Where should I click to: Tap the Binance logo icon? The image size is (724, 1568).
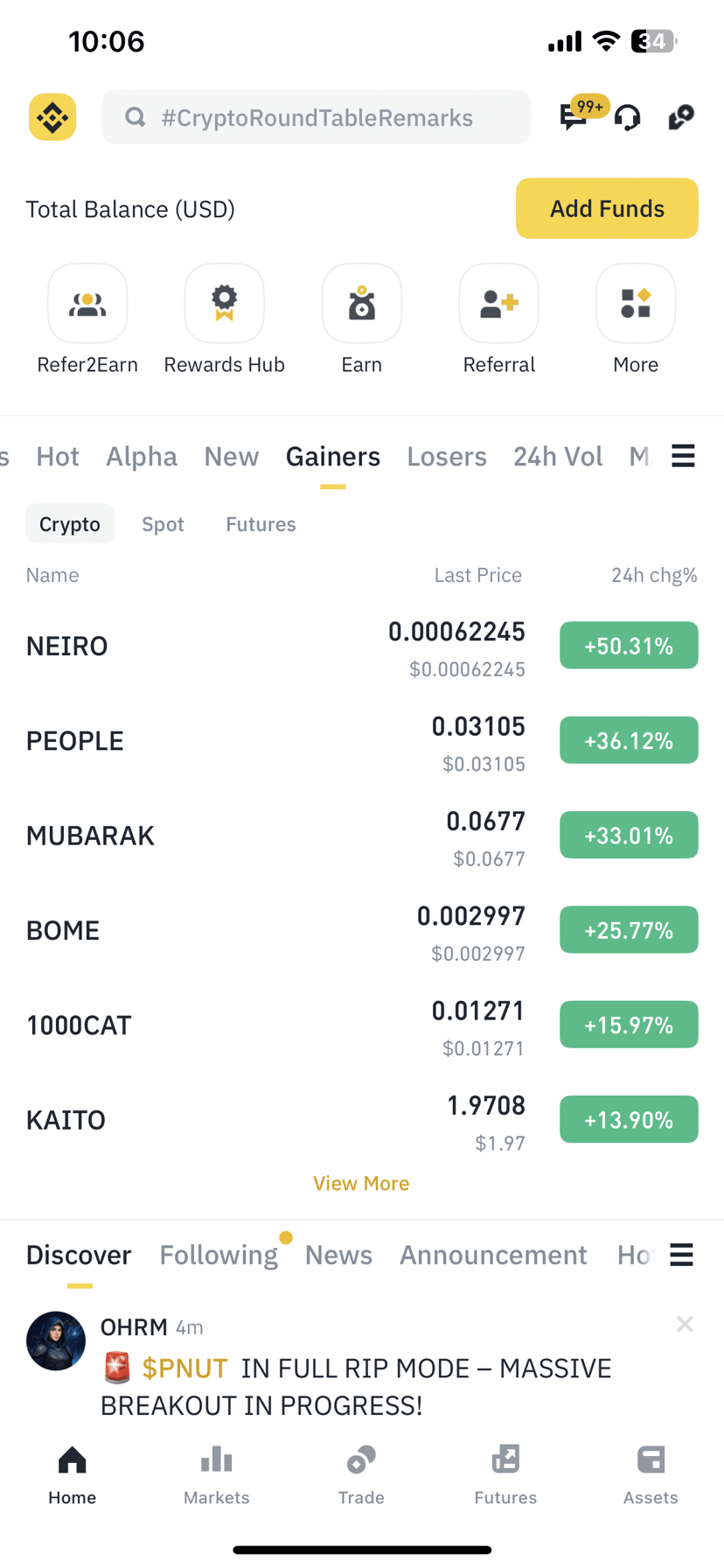tap(52, 117)
